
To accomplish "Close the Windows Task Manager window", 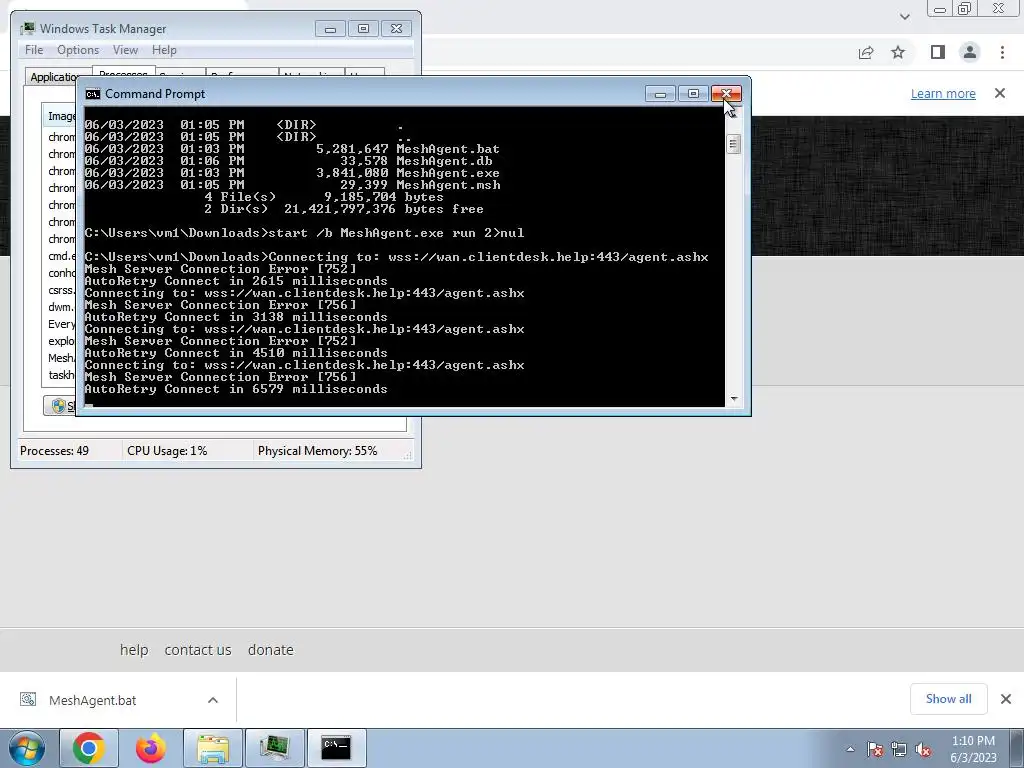I will click(396, 29).
